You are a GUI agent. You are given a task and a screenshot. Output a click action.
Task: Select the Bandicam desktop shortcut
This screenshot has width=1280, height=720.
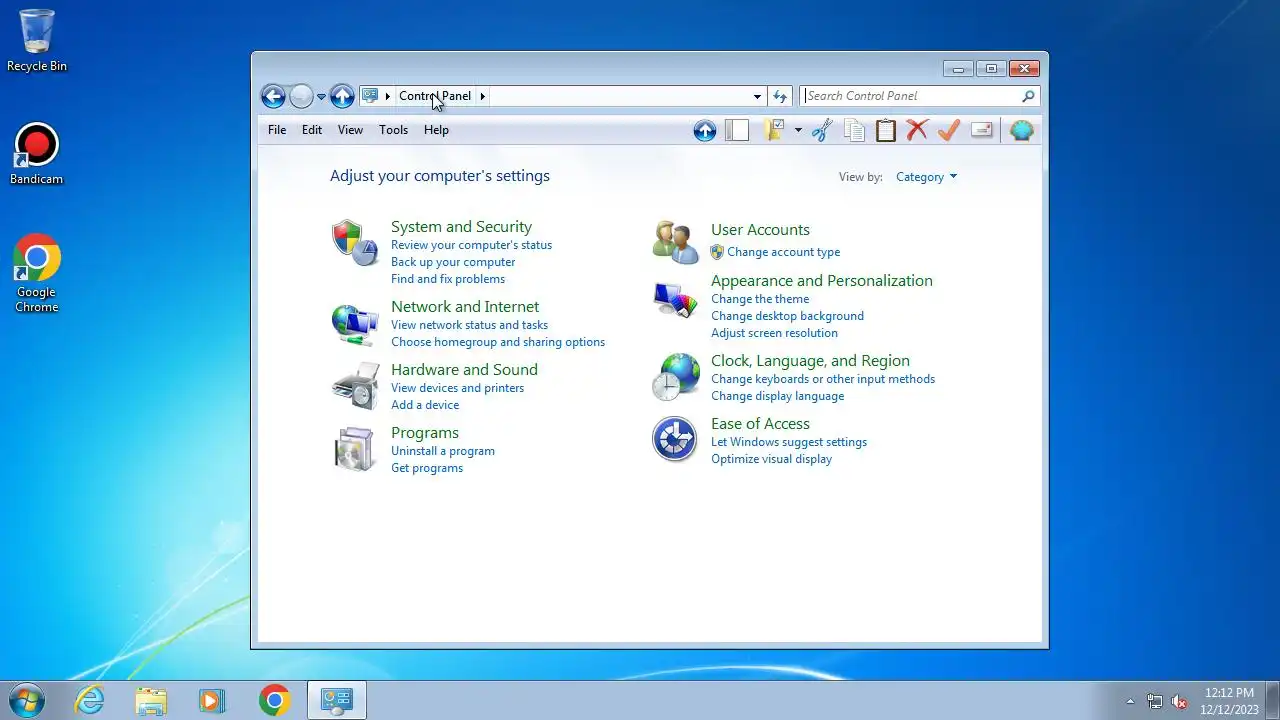coord(37,155)
